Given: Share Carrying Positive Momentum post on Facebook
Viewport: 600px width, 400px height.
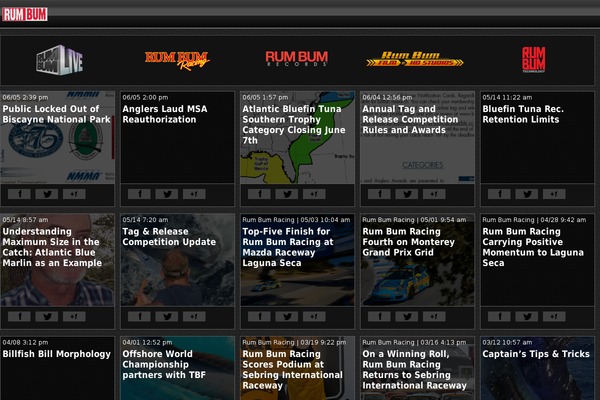Looking at the screenshot, I should point(499,317).
